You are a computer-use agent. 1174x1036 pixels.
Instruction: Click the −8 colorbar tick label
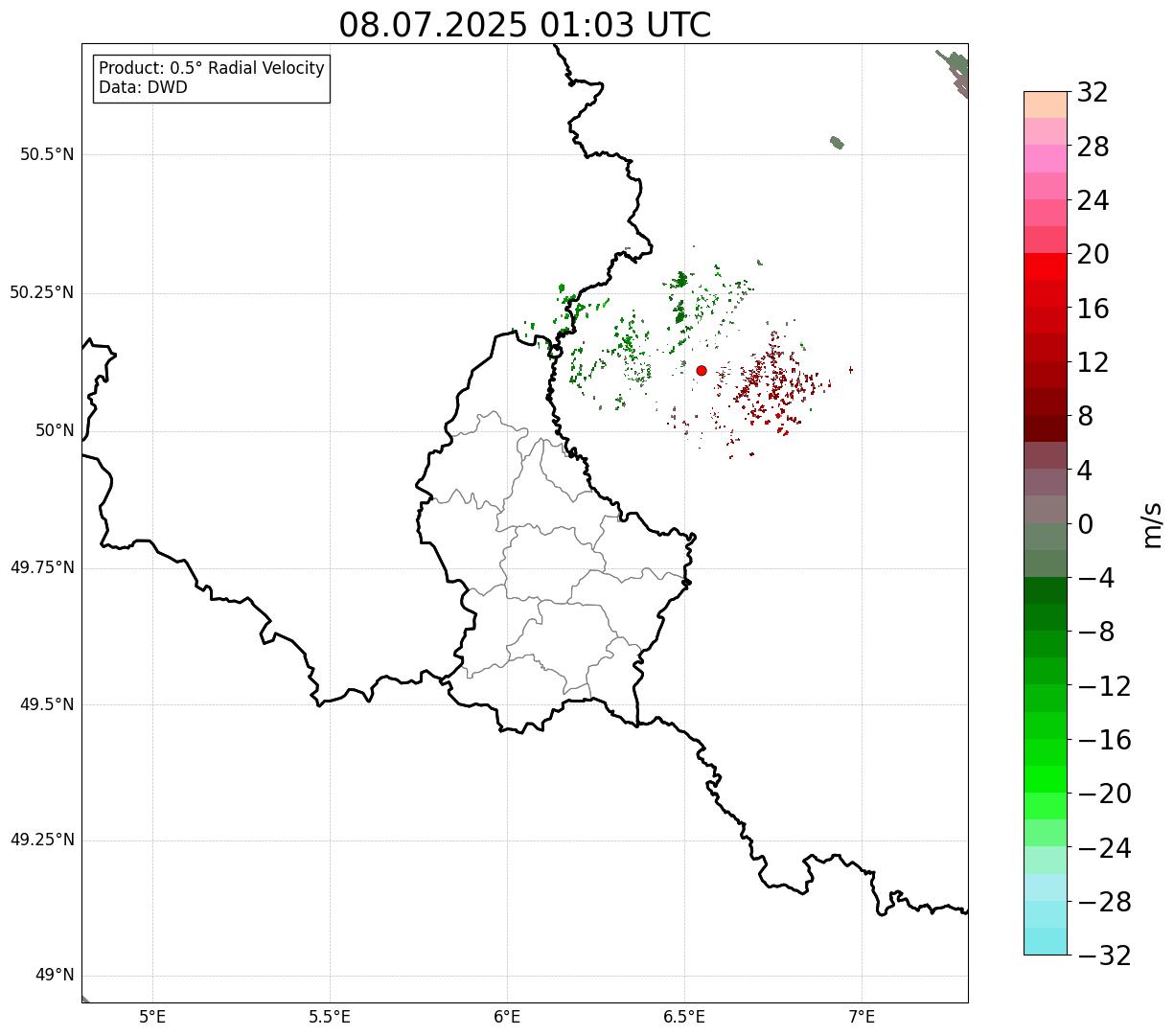point(1095,633)
